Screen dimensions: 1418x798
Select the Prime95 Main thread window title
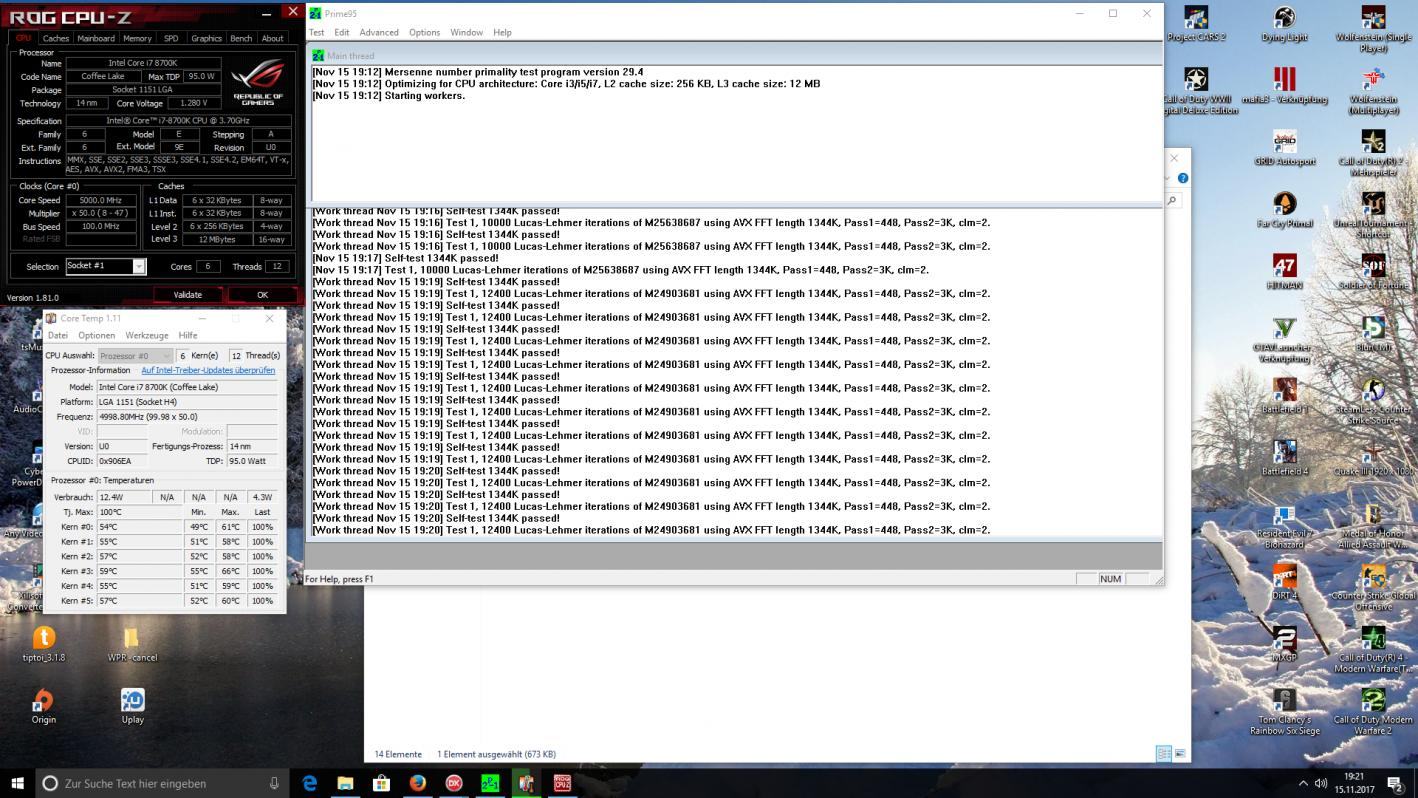pyautogui.click(x=350, y=56)
